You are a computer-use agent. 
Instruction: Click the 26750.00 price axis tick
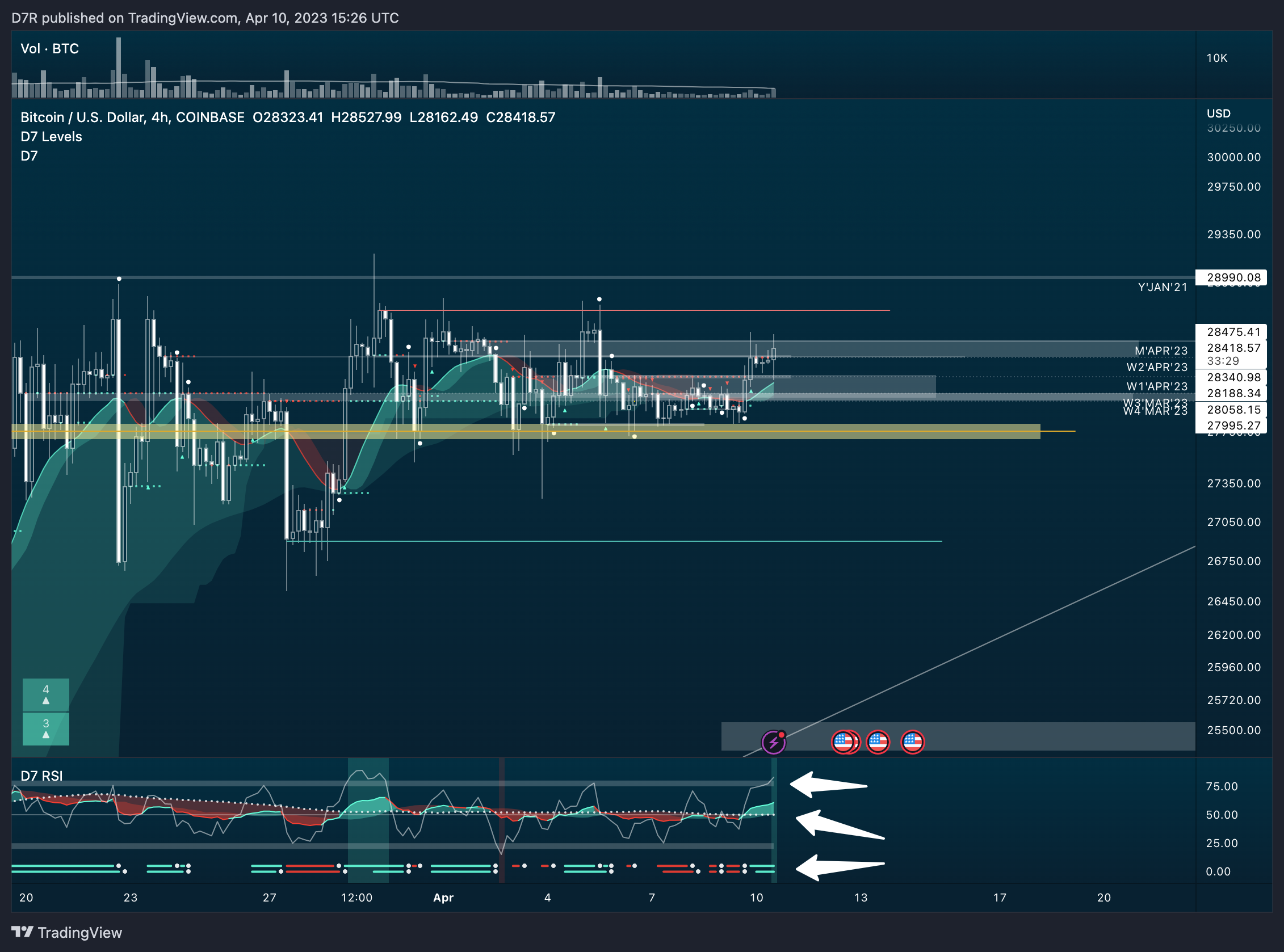(x=1234, y=561)
